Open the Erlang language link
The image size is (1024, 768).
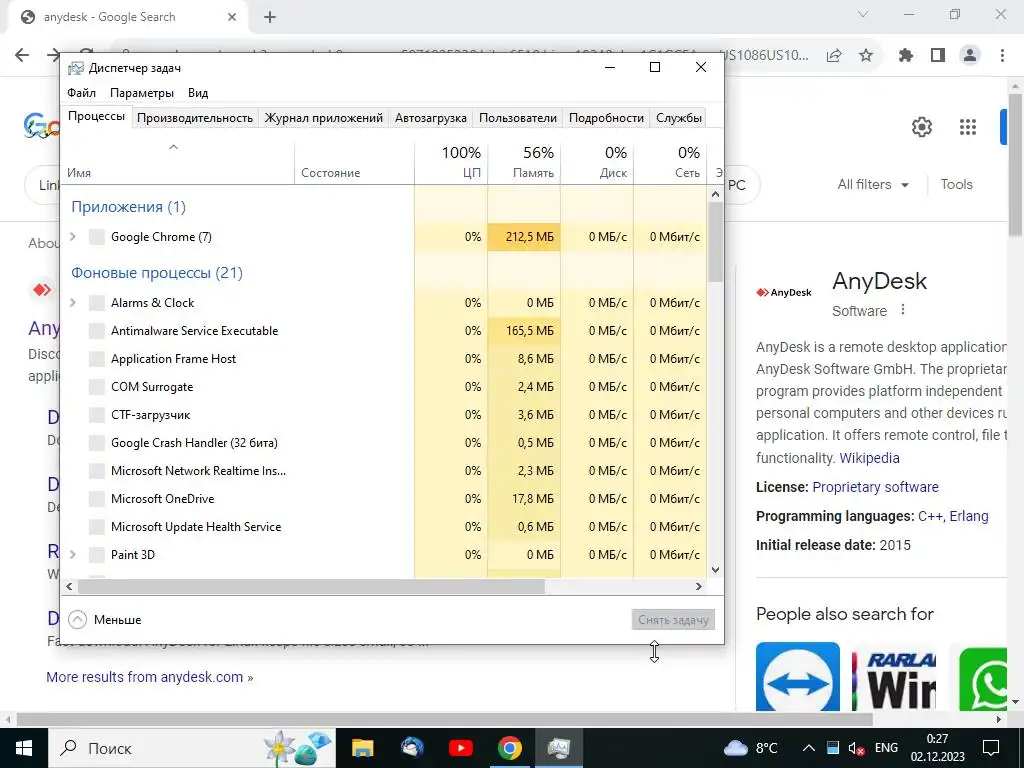[x=968, y=516]
